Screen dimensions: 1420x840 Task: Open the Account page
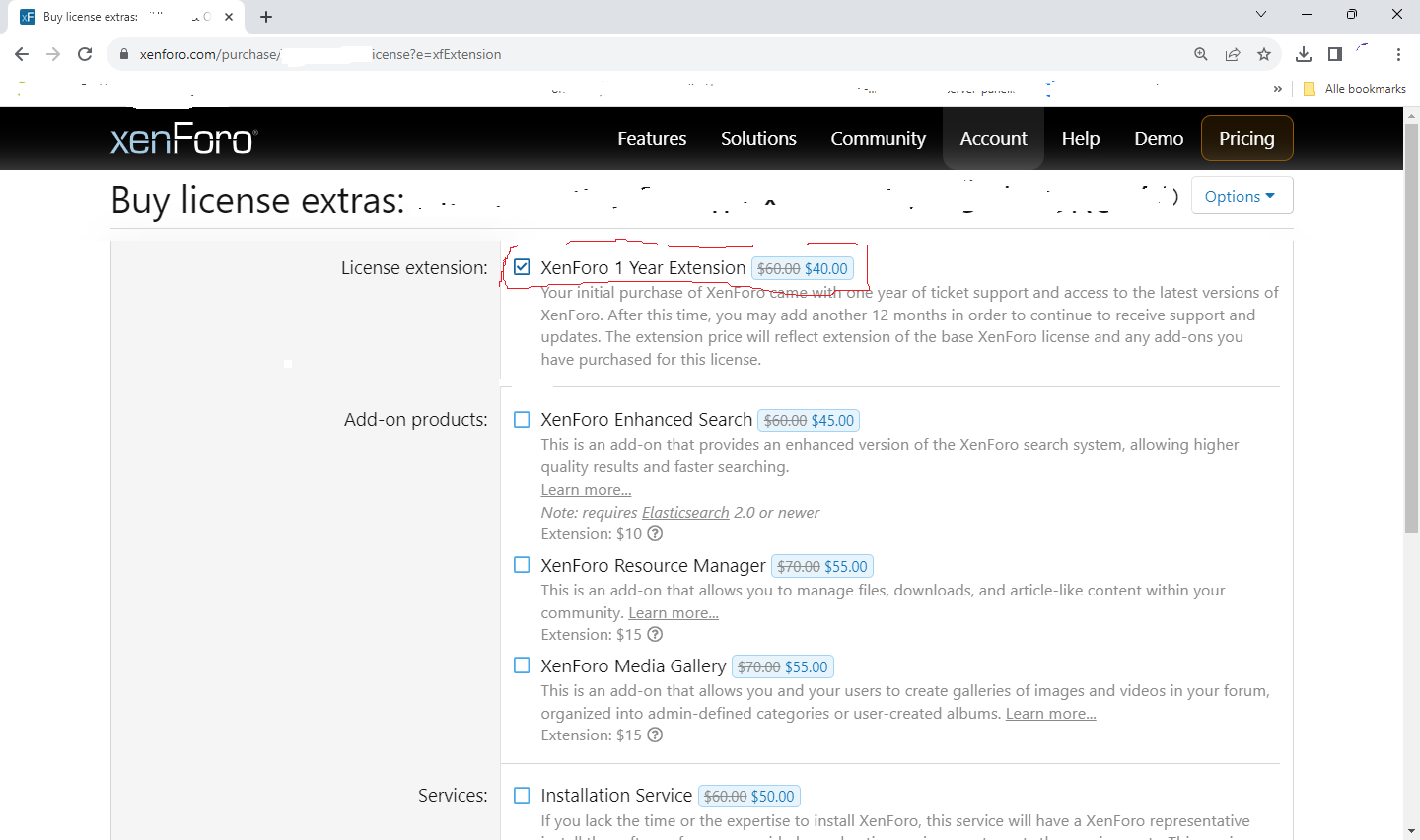(x=994, y=139)
